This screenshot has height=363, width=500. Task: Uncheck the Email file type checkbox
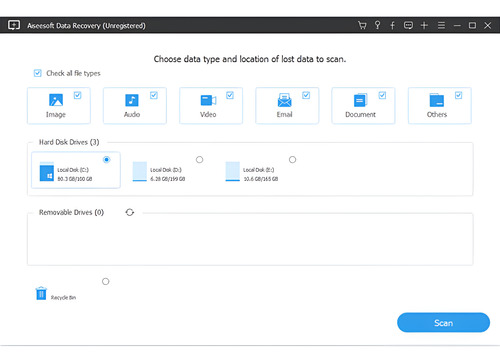pos(306,95)
